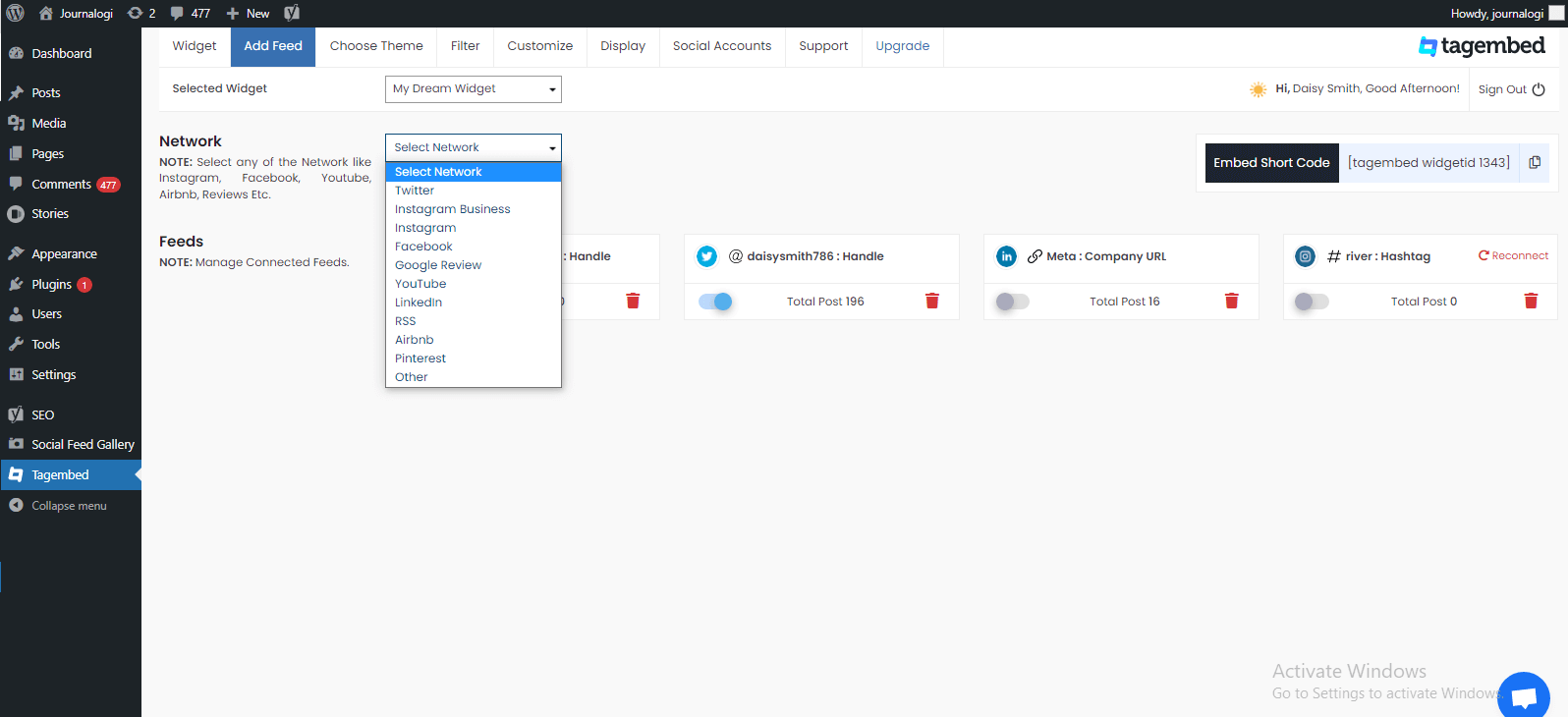
Task: Click the WordPress logo icon
Action: (x=15, y=14)
